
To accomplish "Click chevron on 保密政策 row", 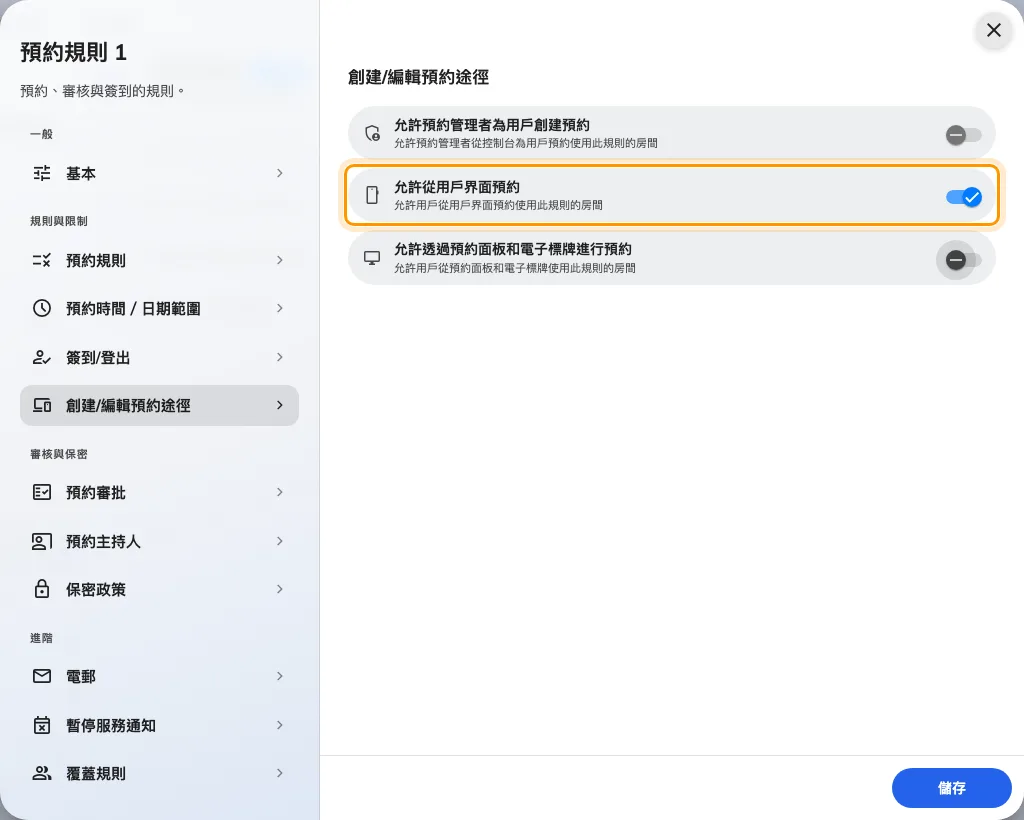I will tap(280, 589).
